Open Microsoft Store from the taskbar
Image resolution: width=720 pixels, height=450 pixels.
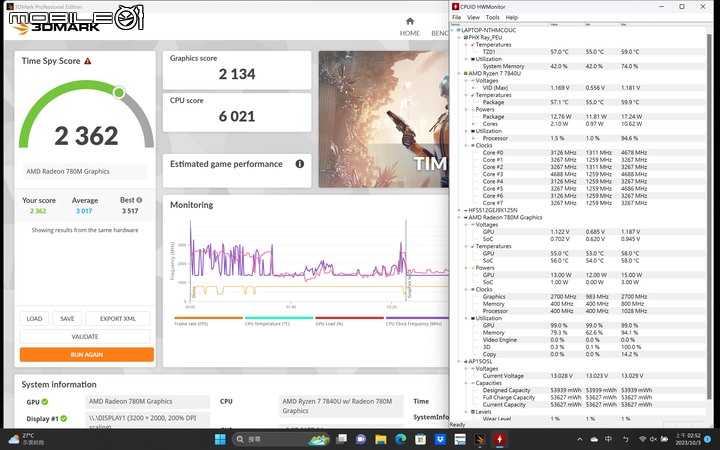point(420,439)
